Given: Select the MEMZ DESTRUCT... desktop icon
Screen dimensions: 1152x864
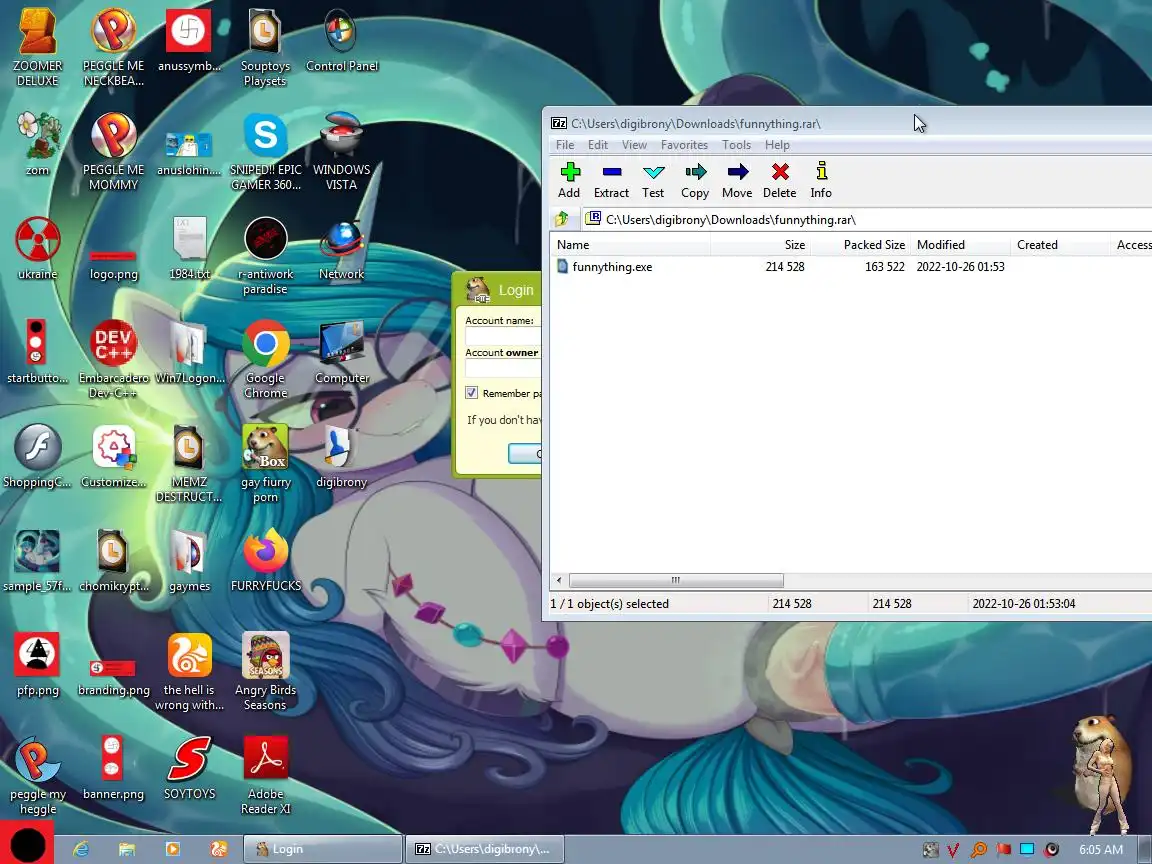Looking at the screenshot, I should coord(189,464).
